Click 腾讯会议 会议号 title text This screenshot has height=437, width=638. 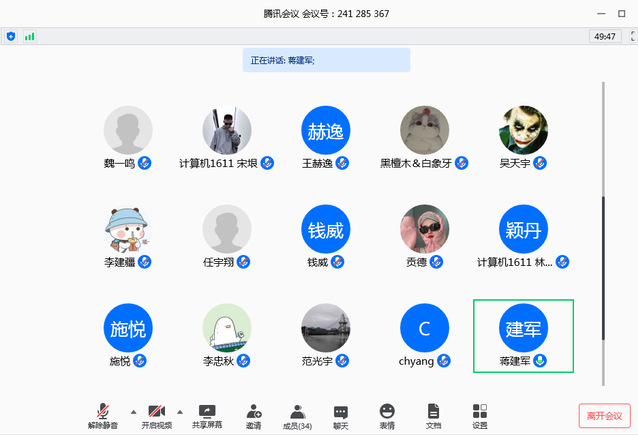tap(326, 14)
